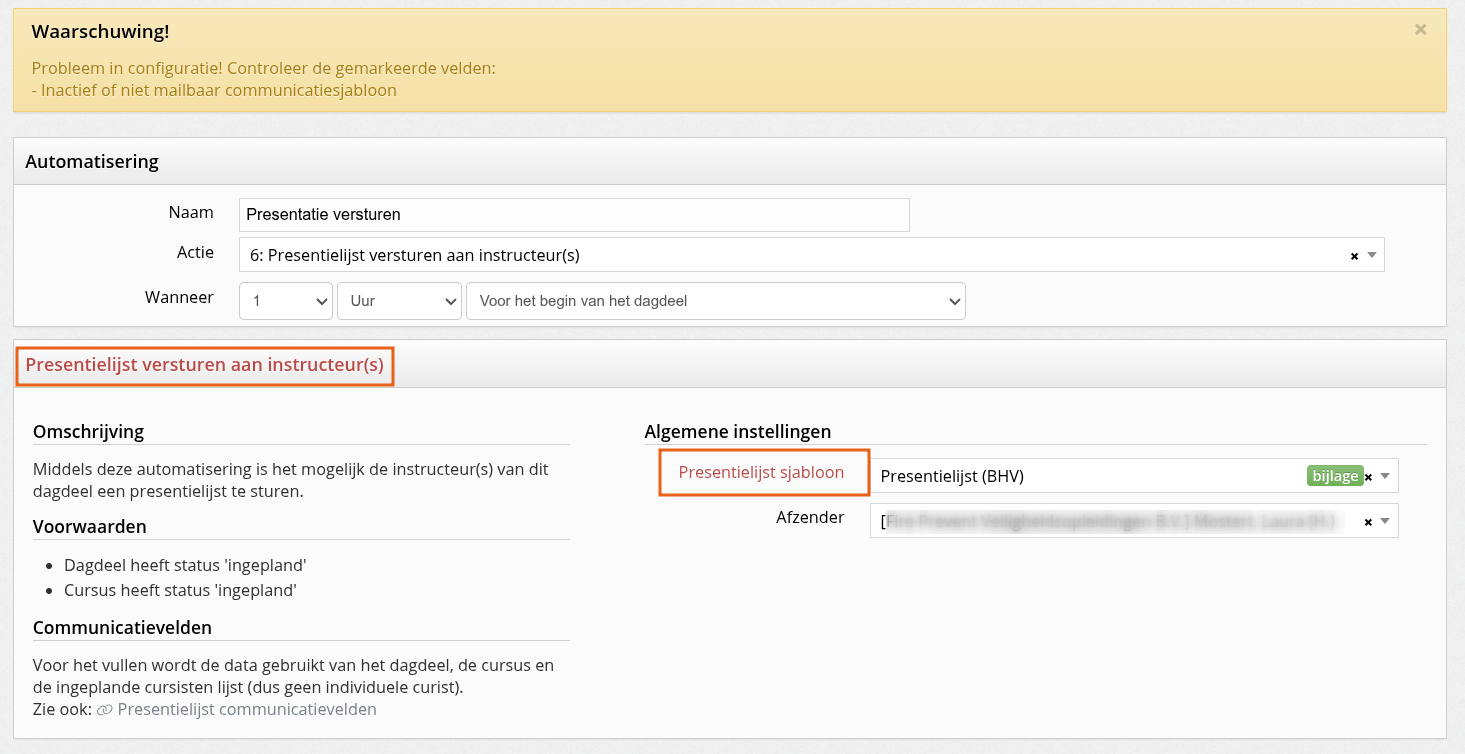Click the chain icon beside Presentielijst communicatievelden
Viewport: 1465px width, 754px height.
tap(104, 710)
